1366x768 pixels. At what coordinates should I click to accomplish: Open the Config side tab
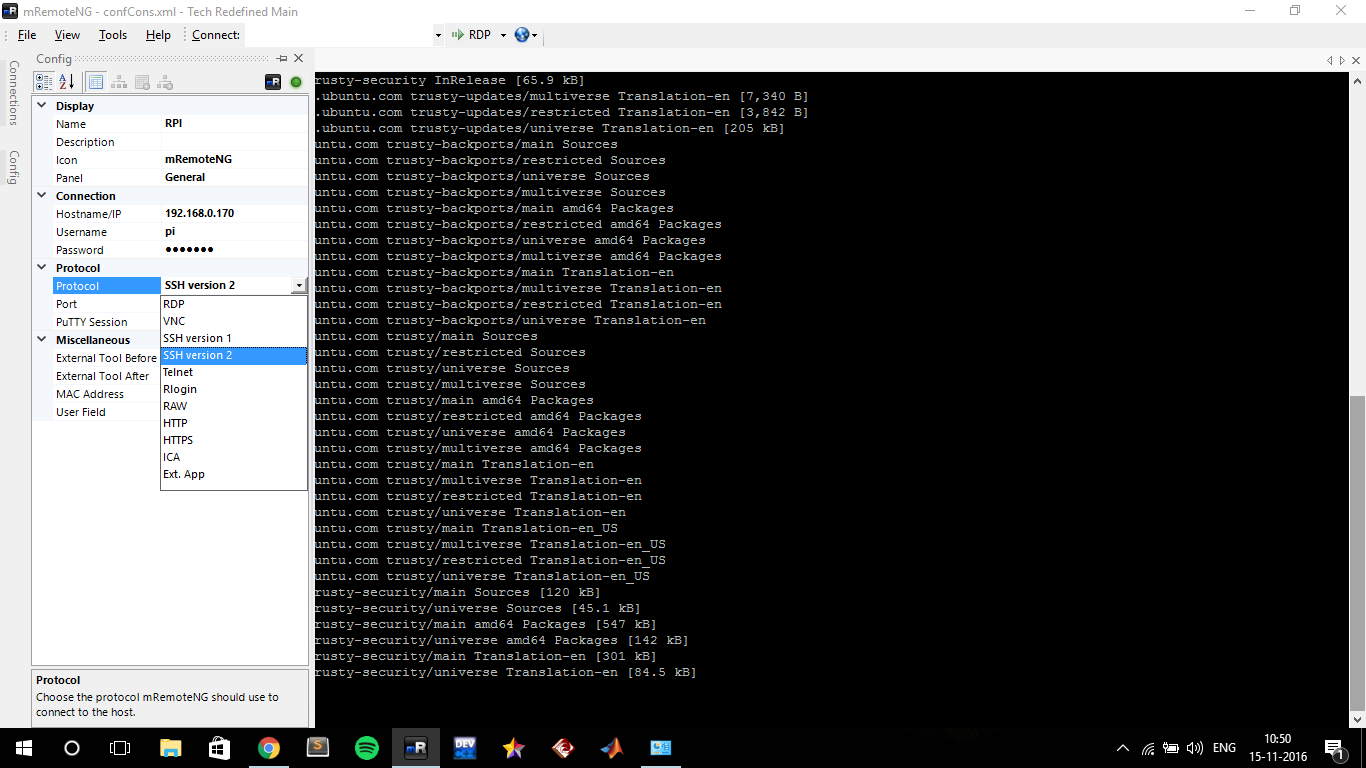tap(13, 167)
